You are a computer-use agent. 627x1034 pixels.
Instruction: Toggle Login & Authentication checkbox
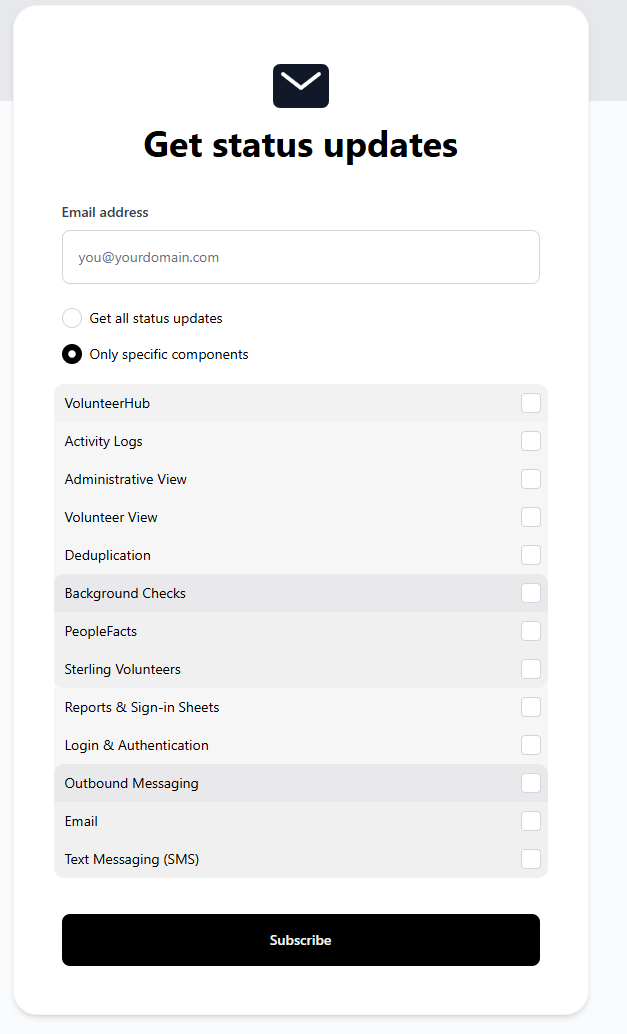coord(530,745)
